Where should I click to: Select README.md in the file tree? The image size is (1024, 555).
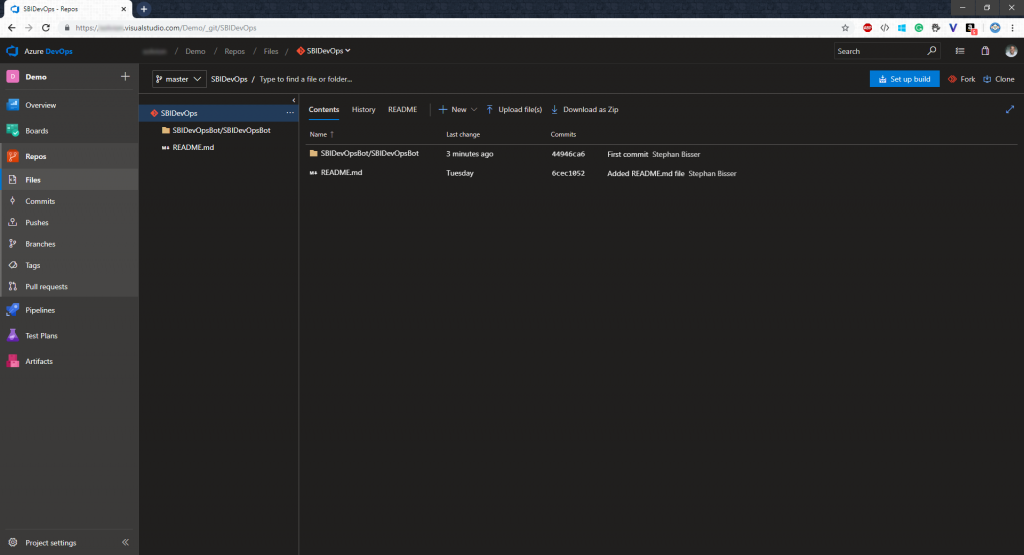(193, 148)
